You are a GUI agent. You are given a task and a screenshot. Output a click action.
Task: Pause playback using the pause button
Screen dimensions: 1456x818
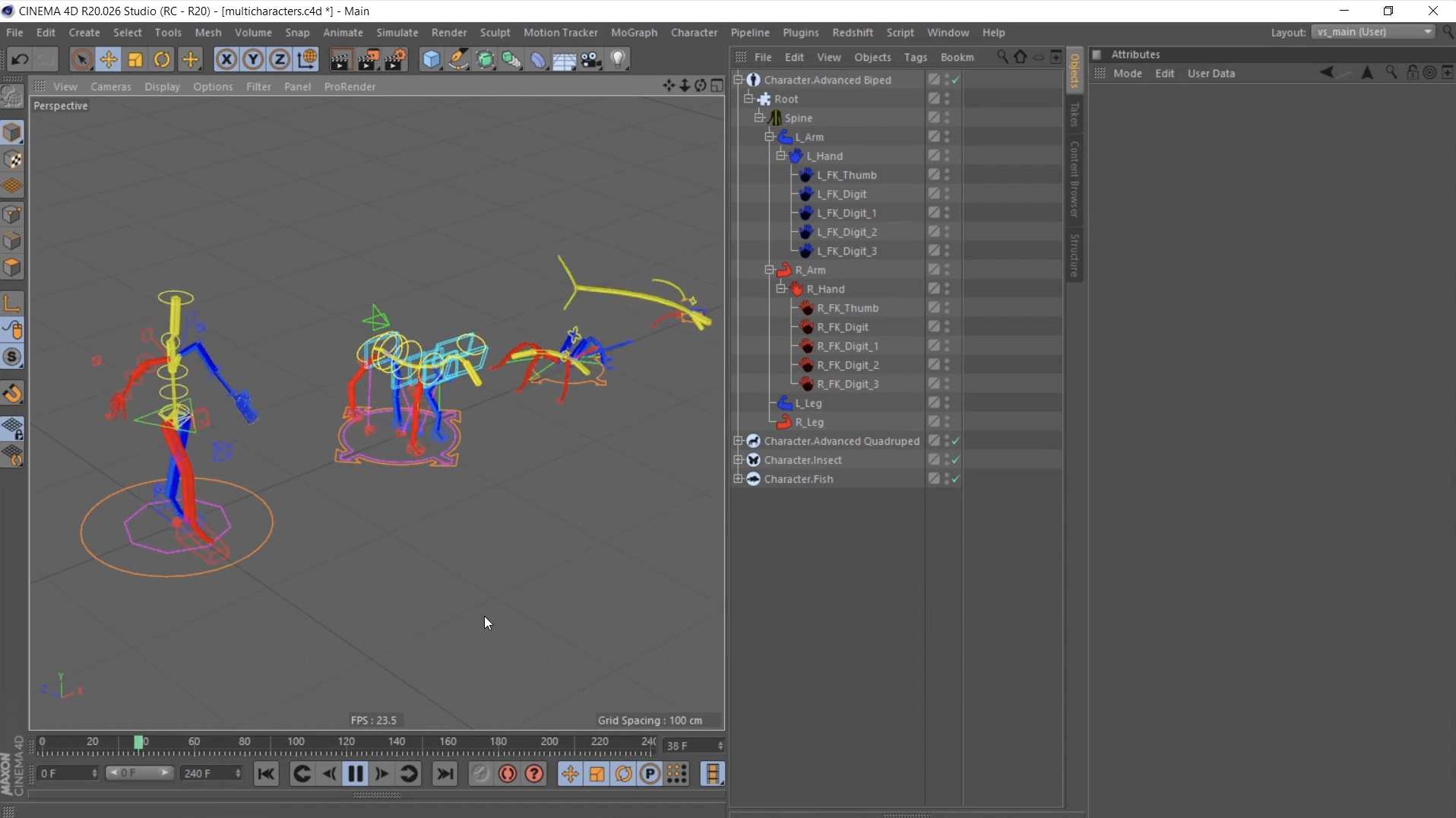355,774
